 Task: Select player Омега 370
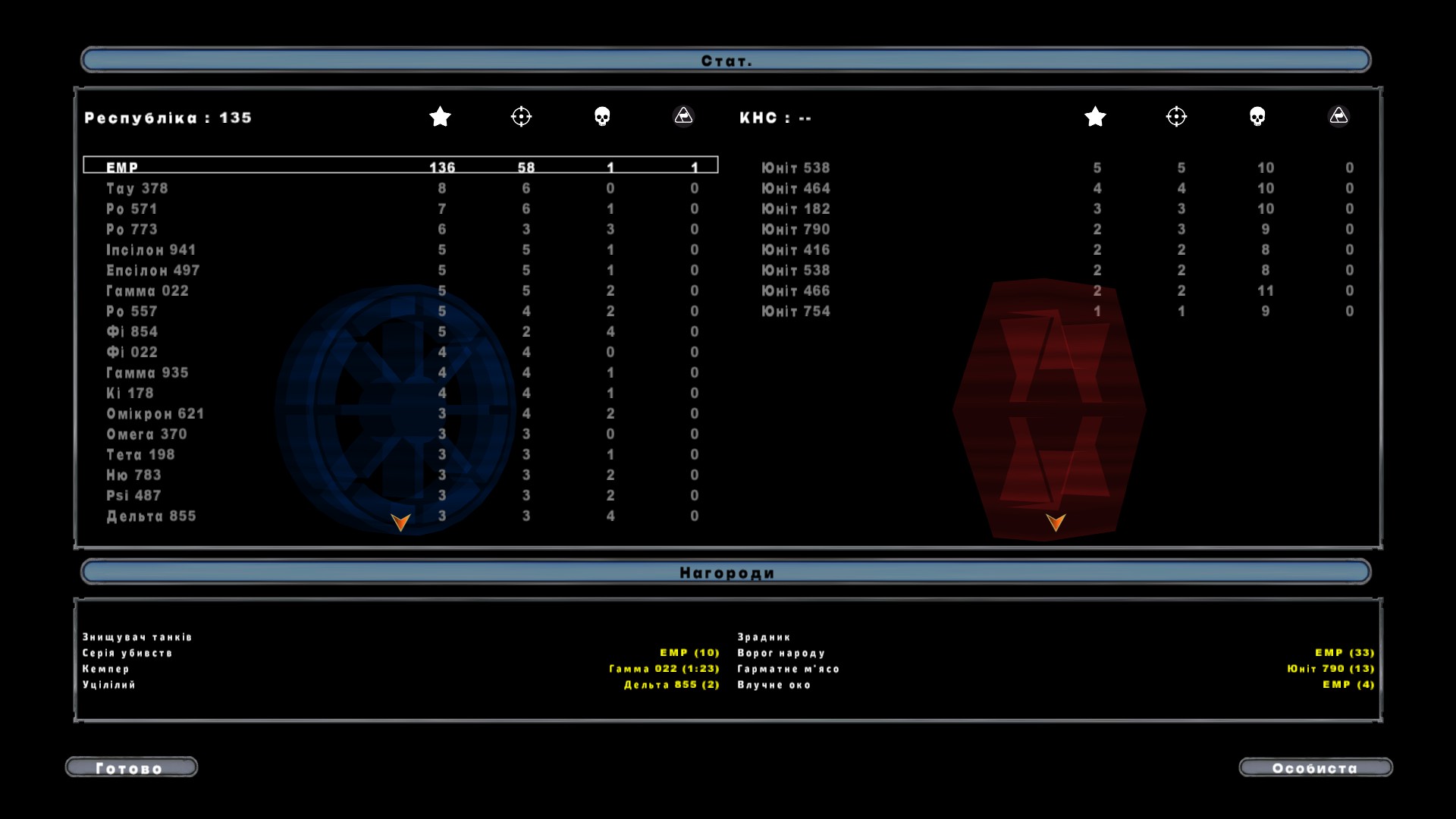pos(400,434)
